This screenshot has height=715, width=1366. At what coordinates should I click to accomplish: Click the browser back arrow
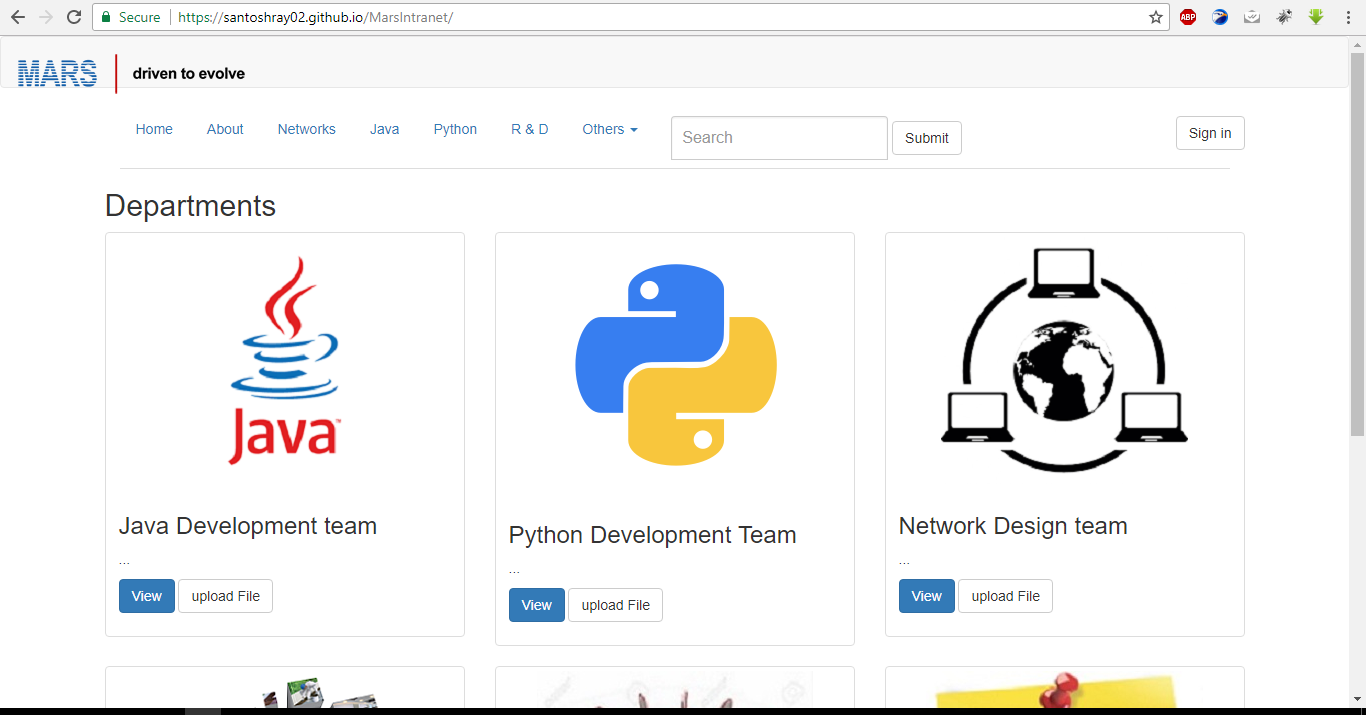[x=17, y=17]
